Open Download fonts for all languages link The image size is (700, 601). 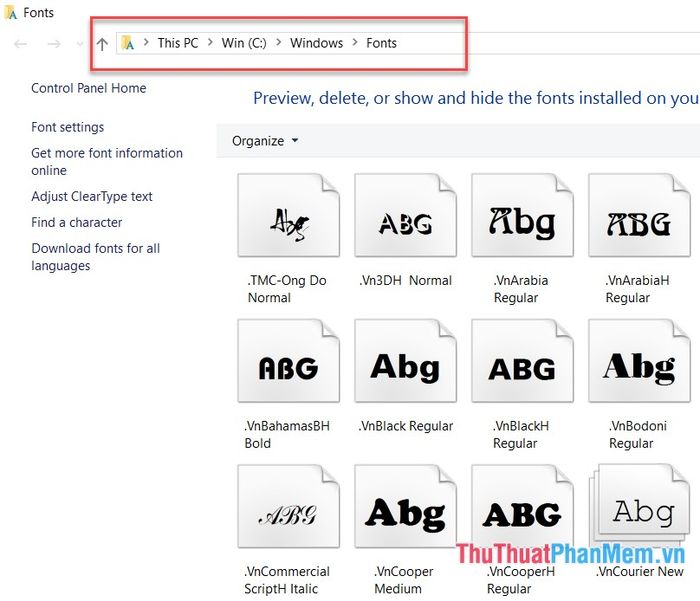96,257
